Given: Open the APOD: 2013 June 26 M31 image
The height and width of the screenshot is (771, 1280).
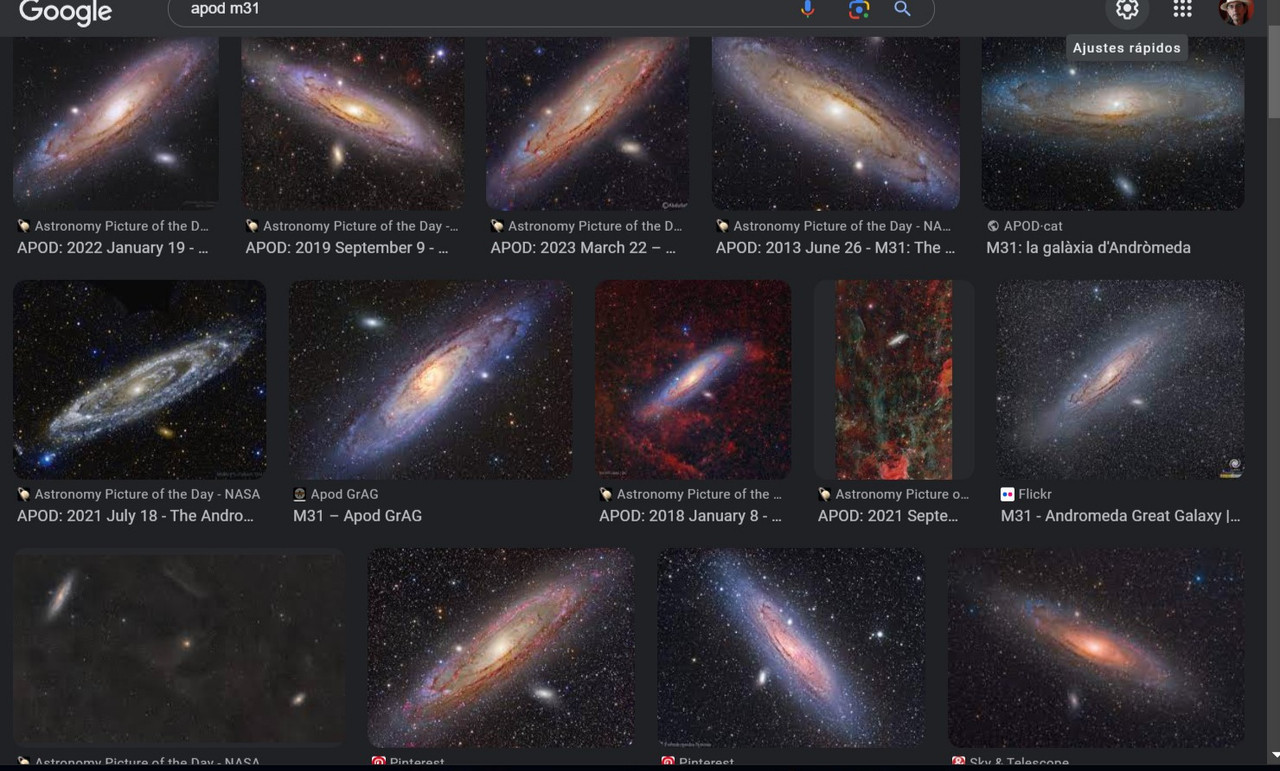Looking at the screenshot, I should pos(836,123).
